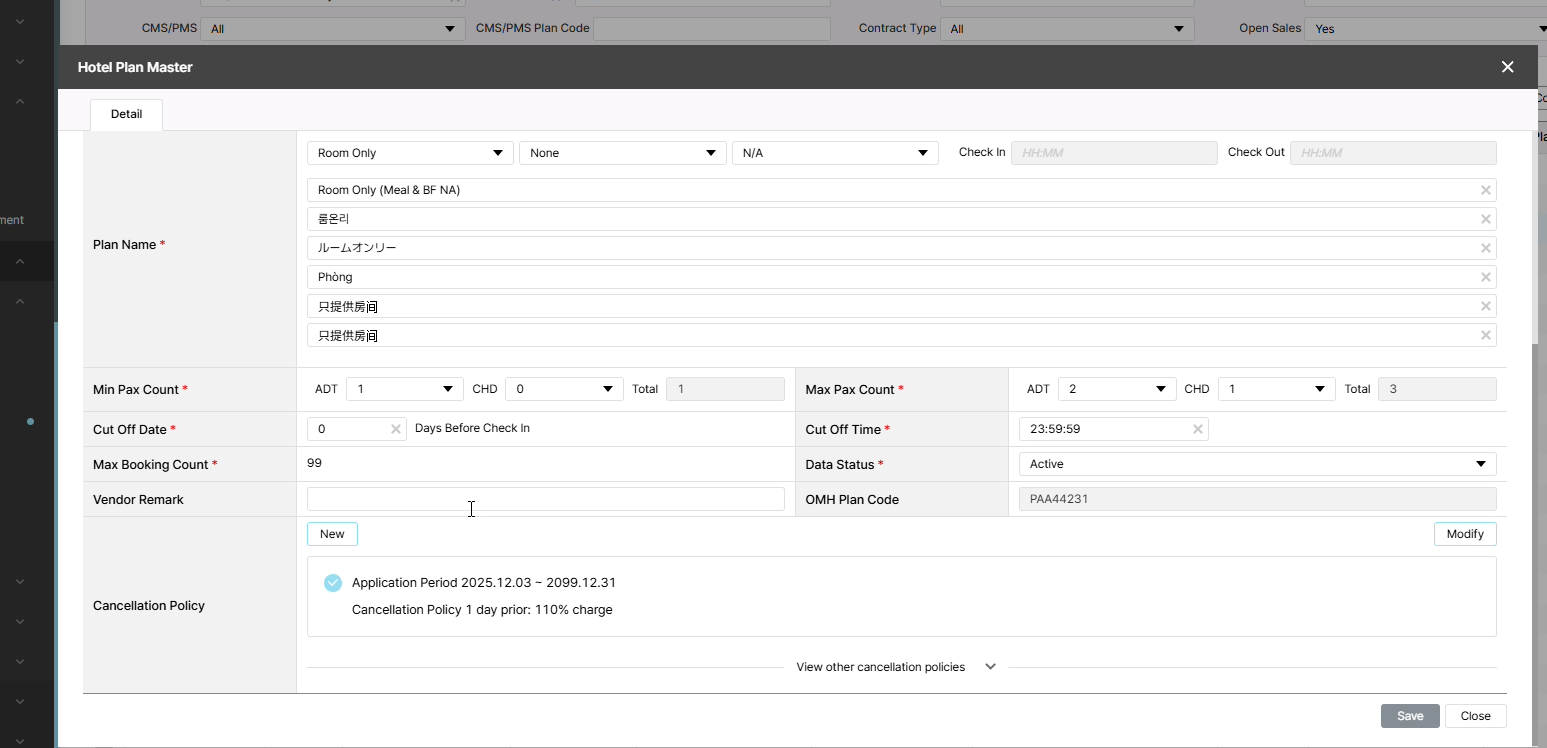Clear the Phòng plan name field
This screenshot has width=1547, height=748.
1485,277
